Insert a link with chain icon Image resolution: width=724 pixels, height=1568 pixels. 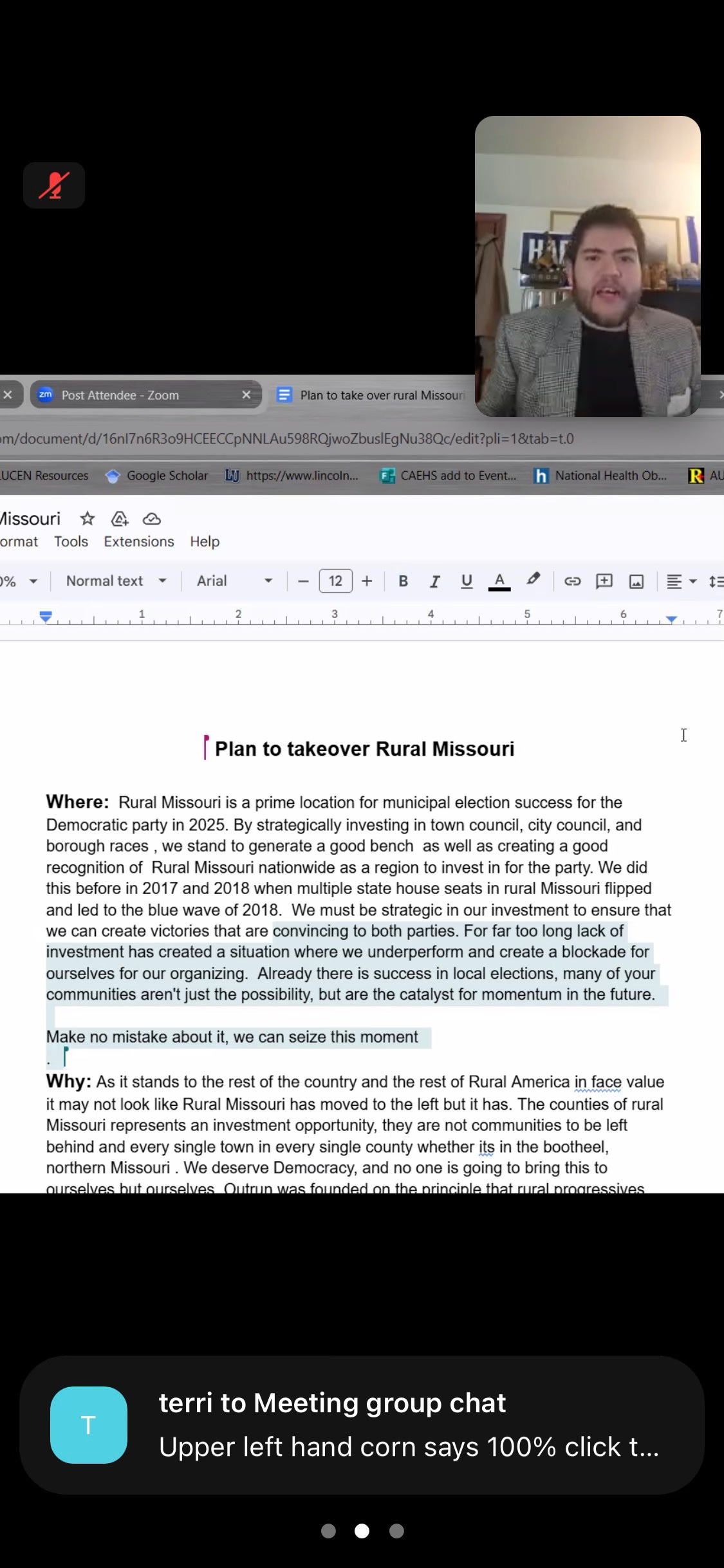pyautogui.click(x=572, y=581)
